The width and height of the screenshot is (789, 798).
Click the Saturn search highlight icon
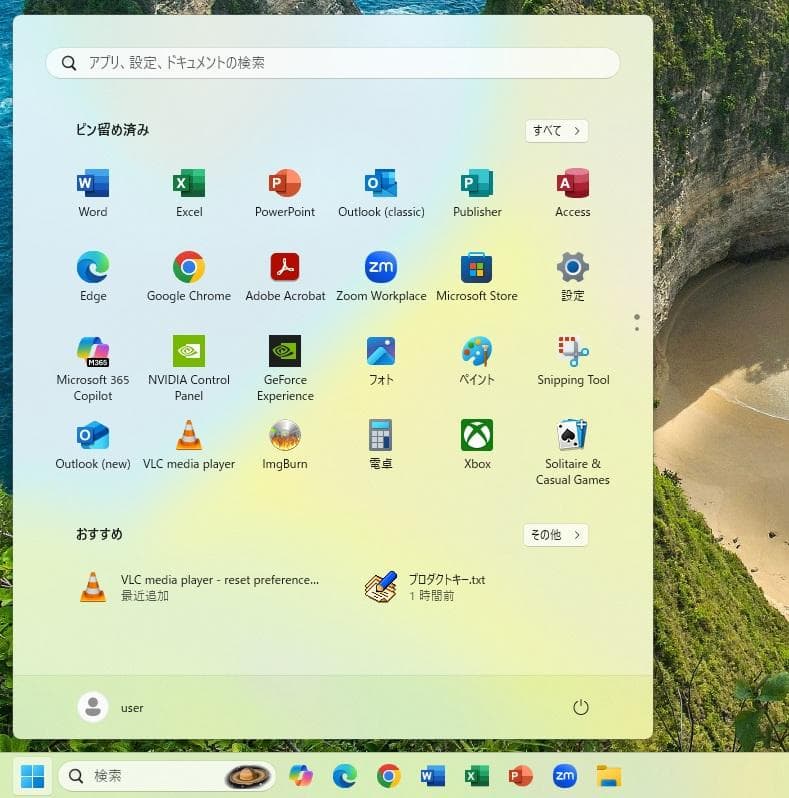point(248,776)
